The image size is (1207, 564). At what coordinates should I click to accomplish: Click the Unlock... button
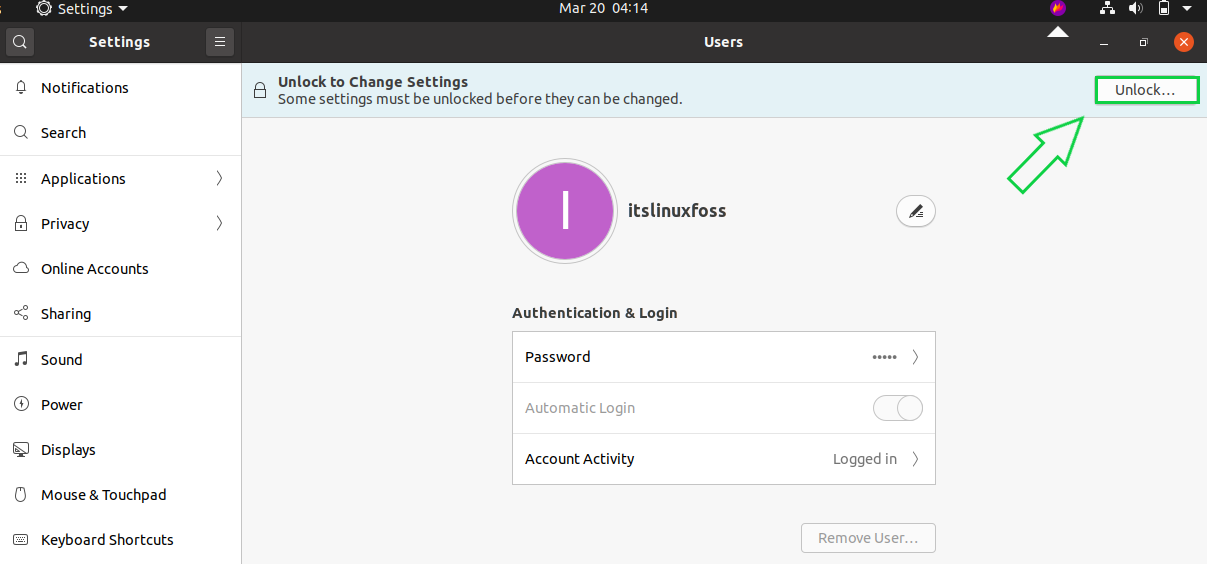[1146, 90]
